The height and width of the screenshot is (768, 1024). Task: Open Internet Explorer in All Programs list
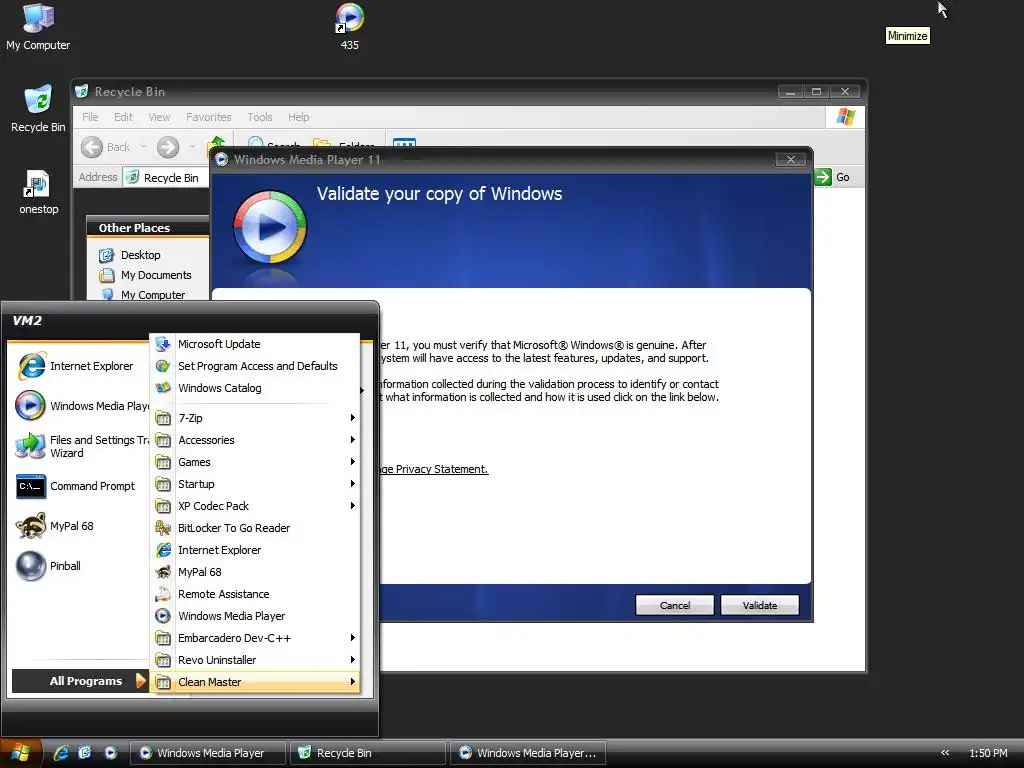tap(255, 550)
